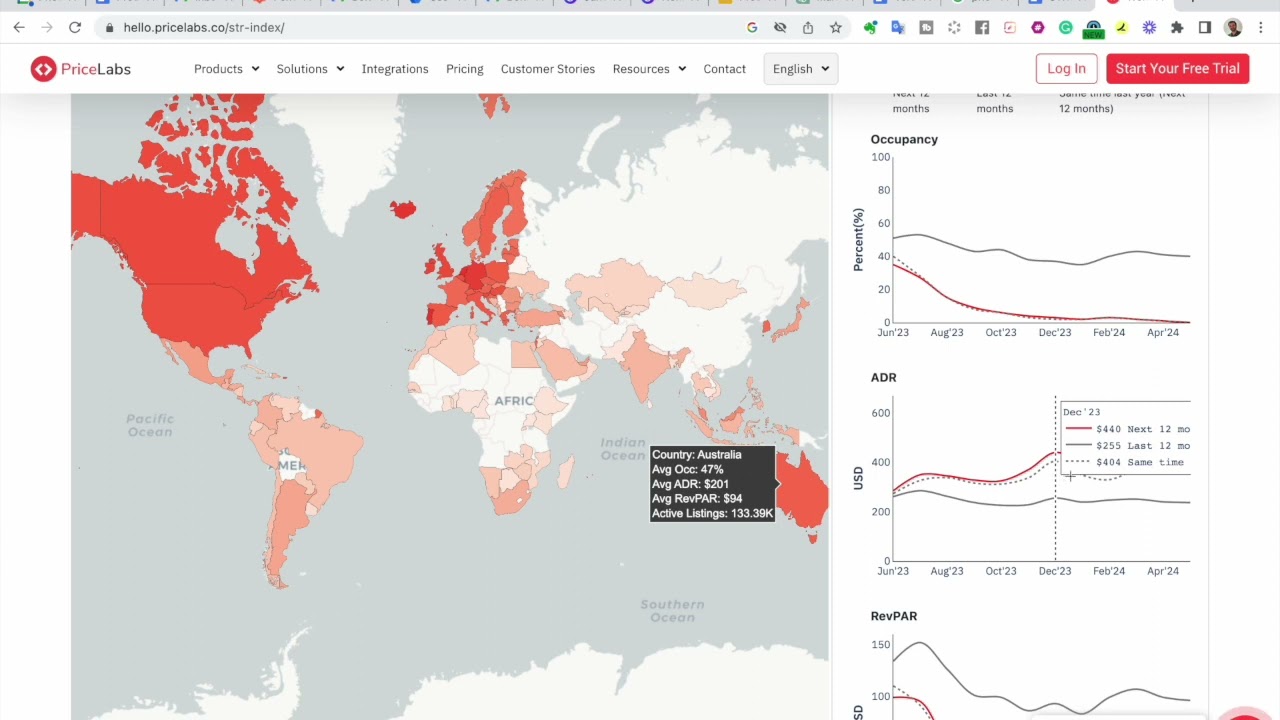Click the extension with NEW badge
This screenshot has height=720, width=1280.
(1093, 29)
